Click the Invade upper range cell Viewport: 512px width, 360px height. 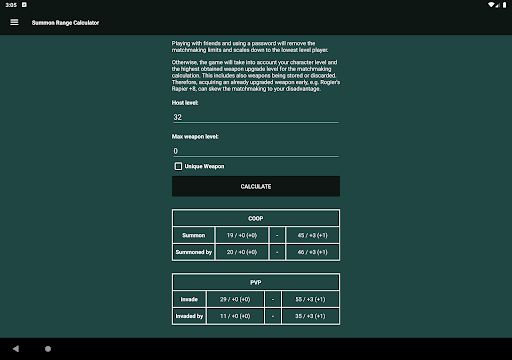310,299
